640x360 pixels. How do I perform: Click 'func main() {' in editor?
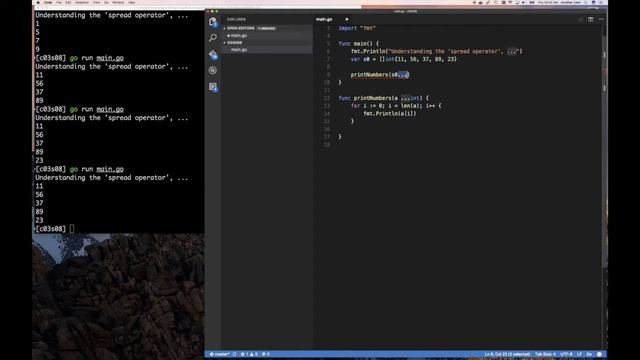(x=358, y=43)
